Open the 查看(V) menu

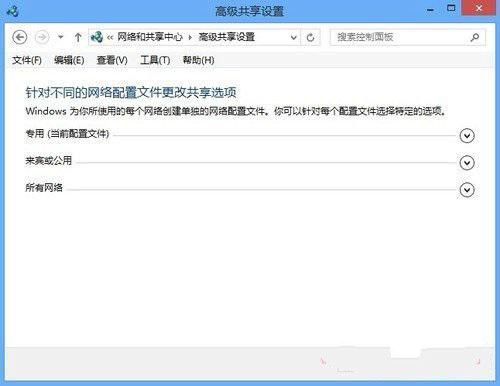pos(112,60)
